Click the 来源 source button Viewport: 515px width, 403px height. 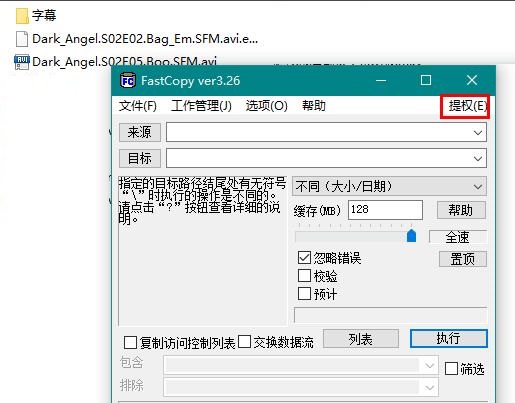tap(140, 132)
